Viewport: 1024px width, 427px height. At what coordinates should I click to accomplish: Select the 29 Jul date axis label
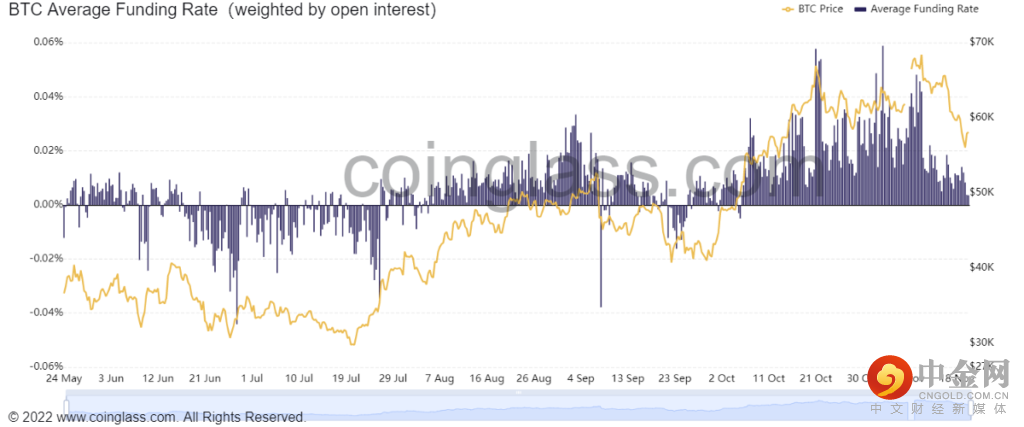click(x=392, y=380)
